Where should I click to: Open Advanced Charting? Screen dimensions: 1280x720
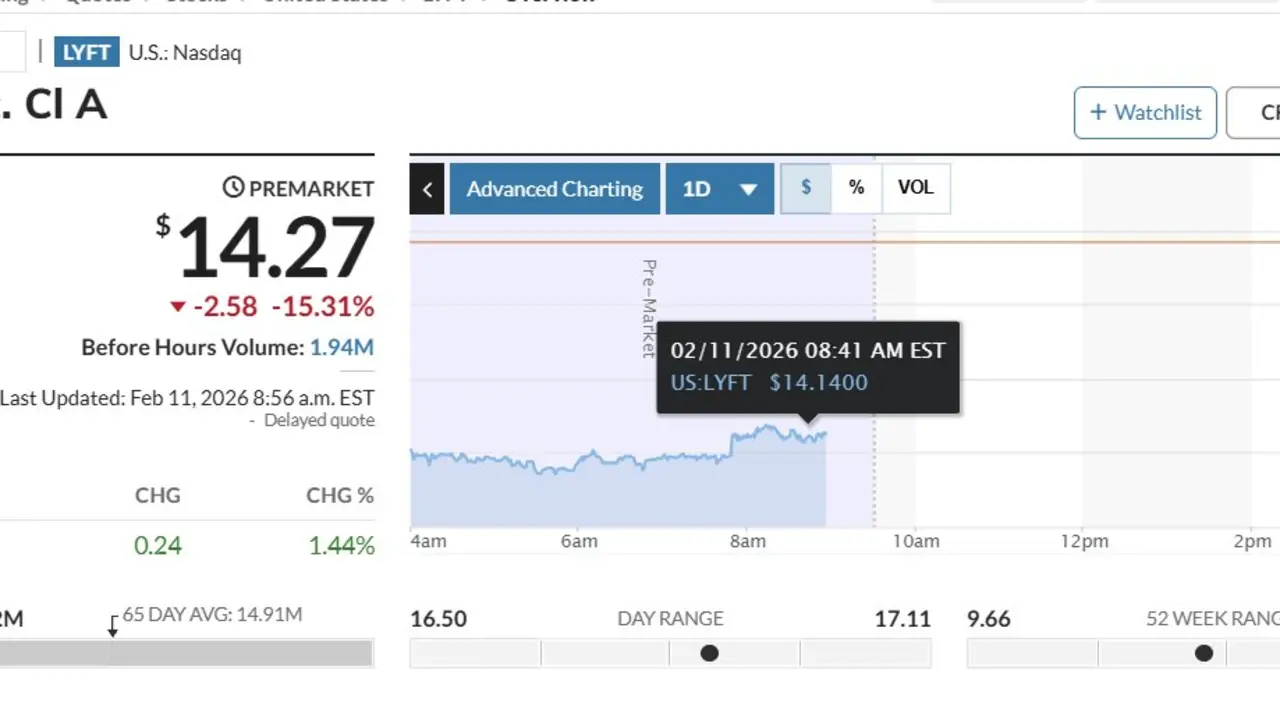point(554,189)
